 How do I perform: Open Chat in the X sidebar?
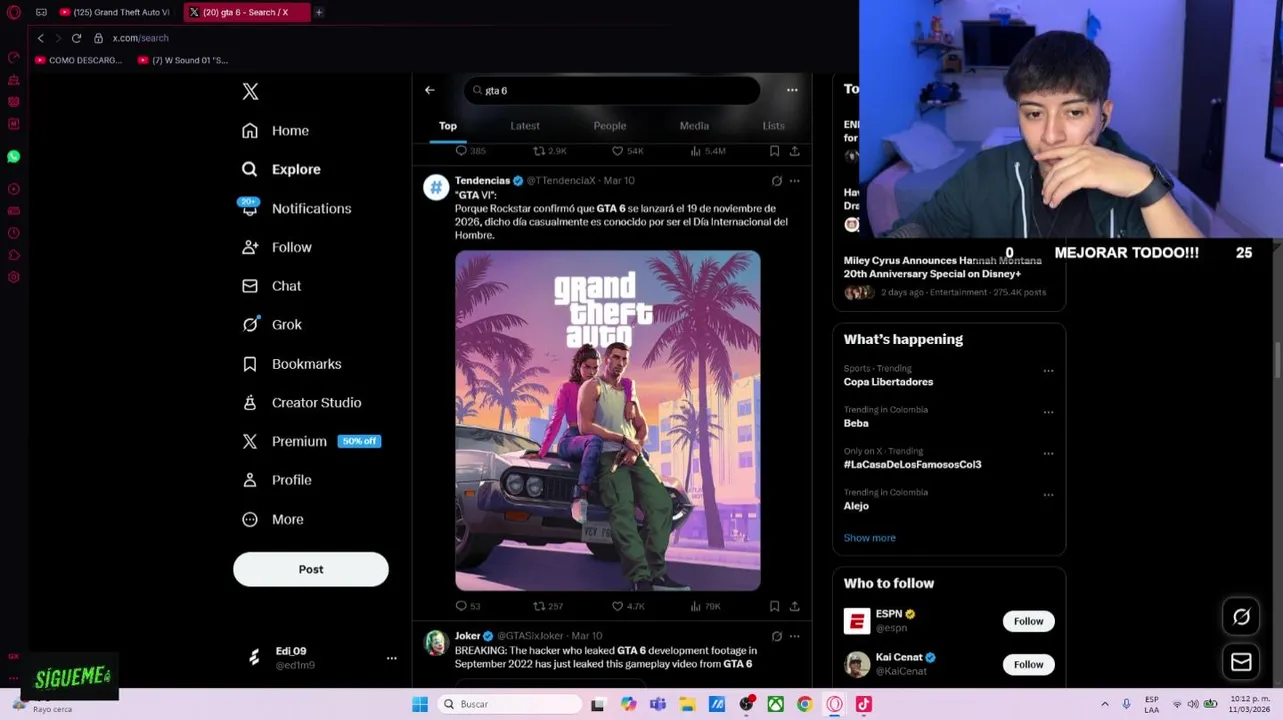(272, 286)
